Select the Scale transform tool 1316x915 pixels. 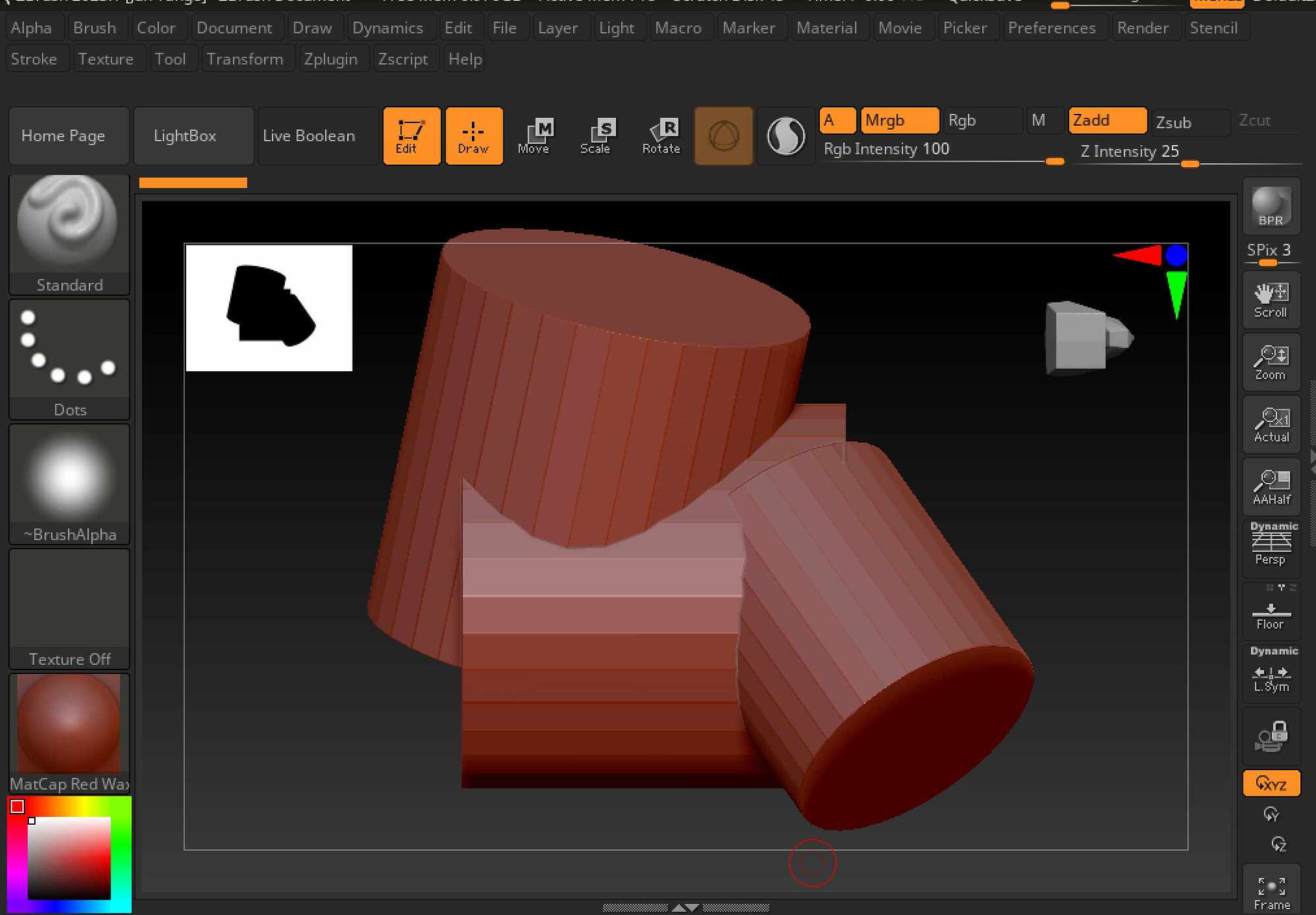597,136
